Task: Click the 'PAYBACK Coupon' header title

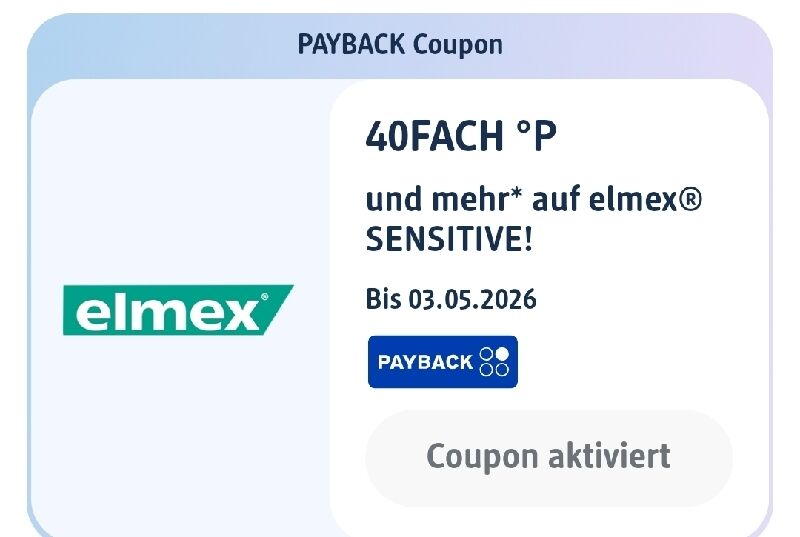Action: pos(400,45)
